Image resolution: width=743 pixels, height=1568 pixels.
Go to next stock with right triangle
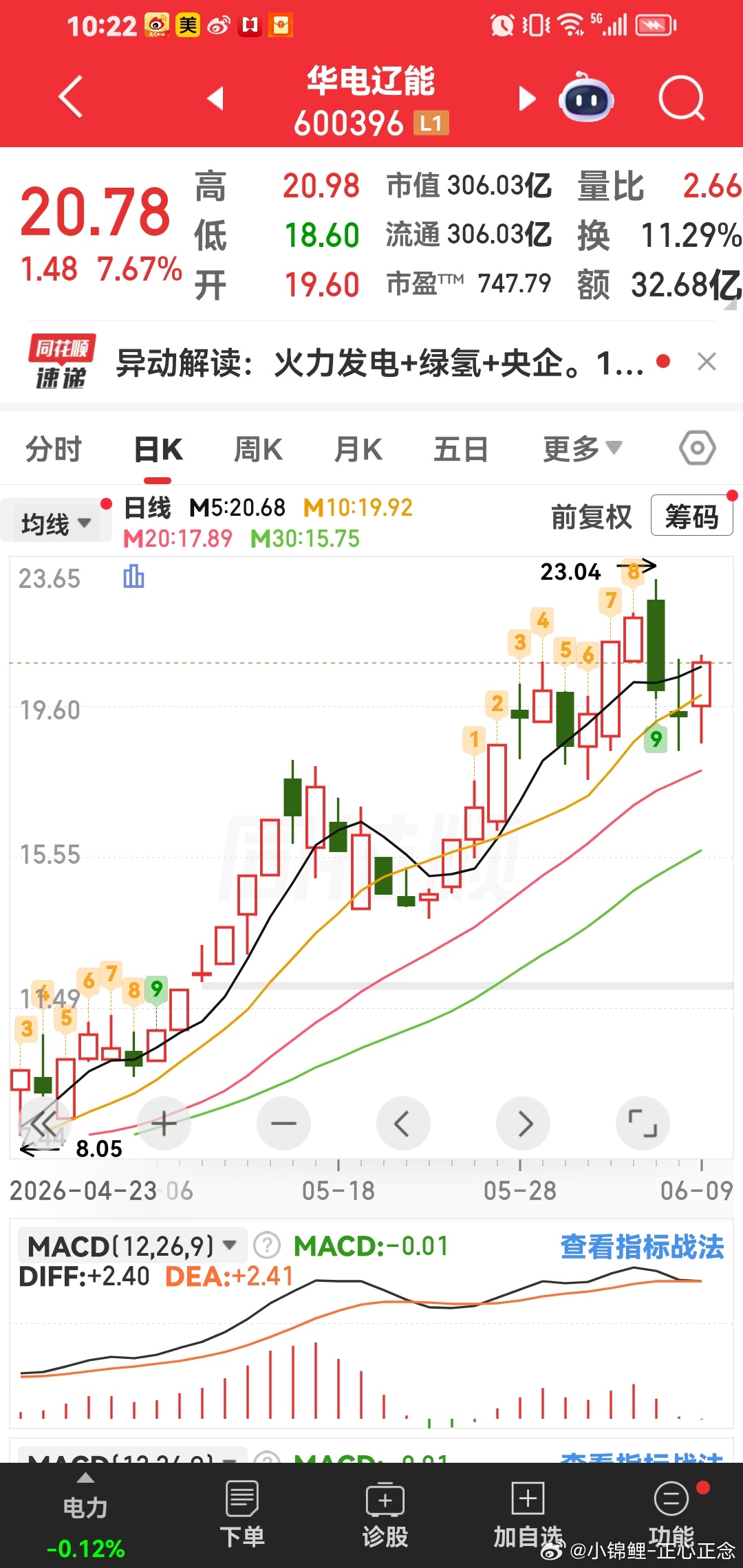526,98
